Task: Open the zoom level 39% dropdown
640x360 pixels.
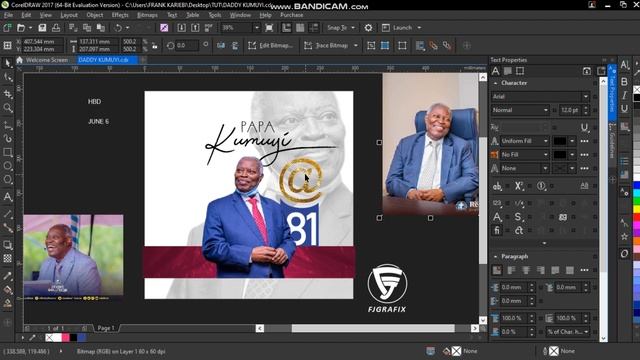Action: coord(257,28)
